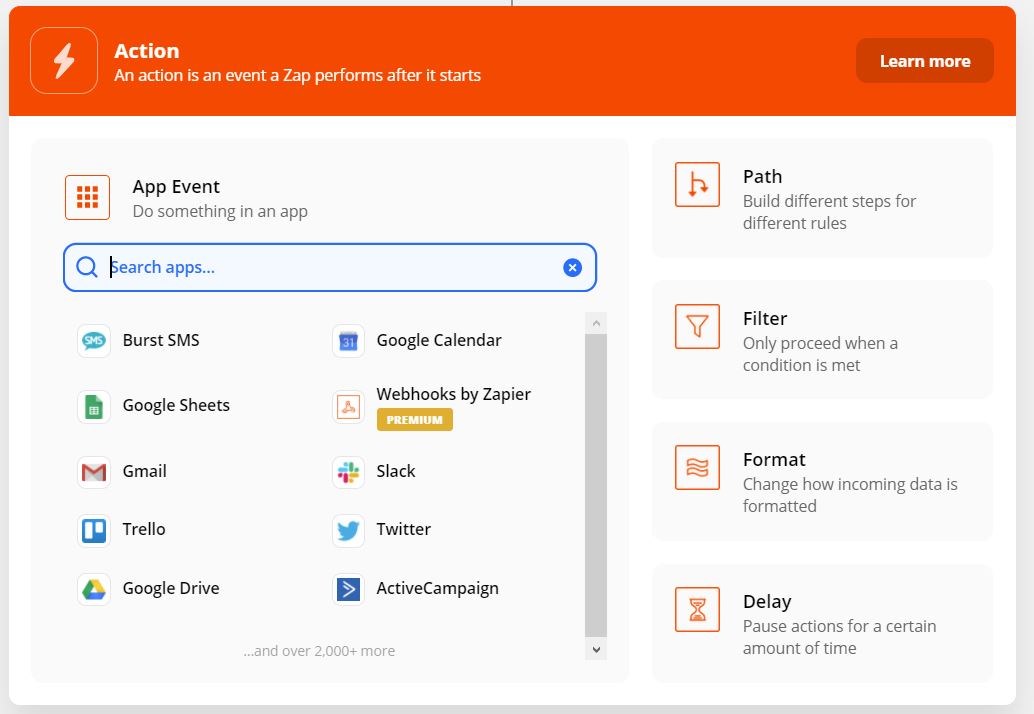
Task: Click the Delay hourglass icon
Action: [697, 610]
